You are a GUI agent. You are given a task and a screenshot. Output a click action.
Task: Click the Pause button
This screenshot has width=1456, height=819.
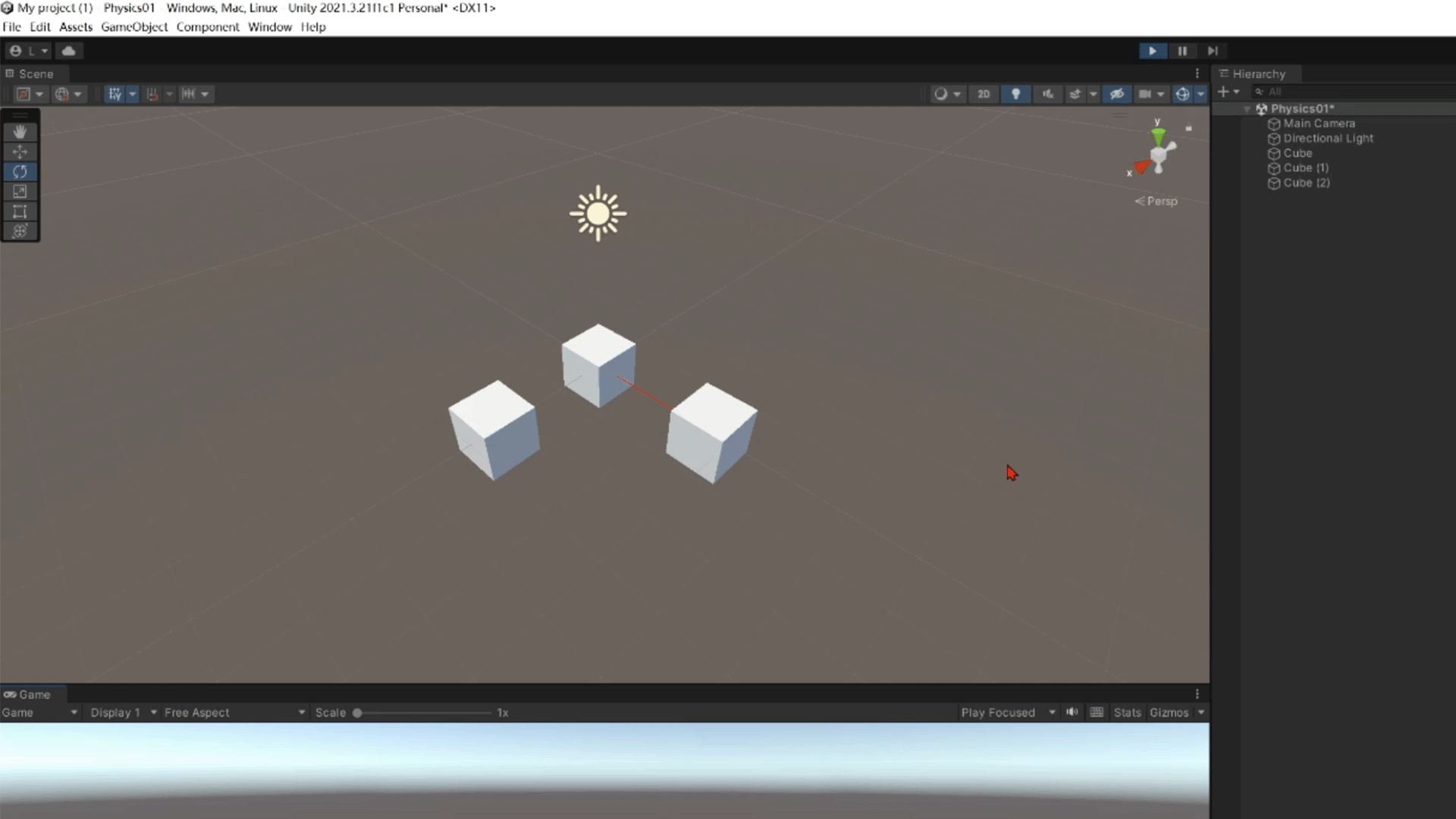pos(1182,51)
